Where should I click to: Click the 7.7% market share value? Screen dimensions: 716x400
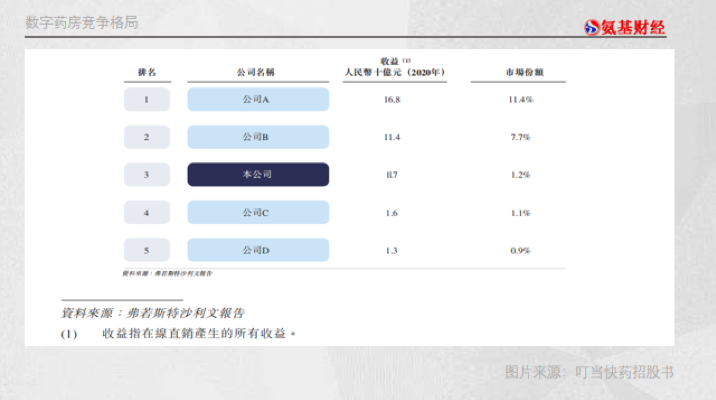(x=520, y=137)
